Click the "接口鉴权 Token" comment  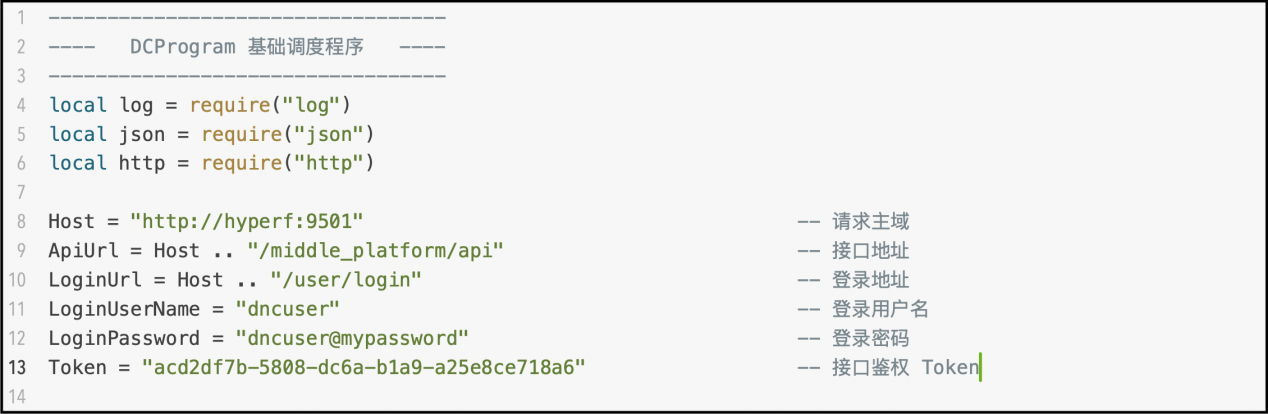point(905,368)
